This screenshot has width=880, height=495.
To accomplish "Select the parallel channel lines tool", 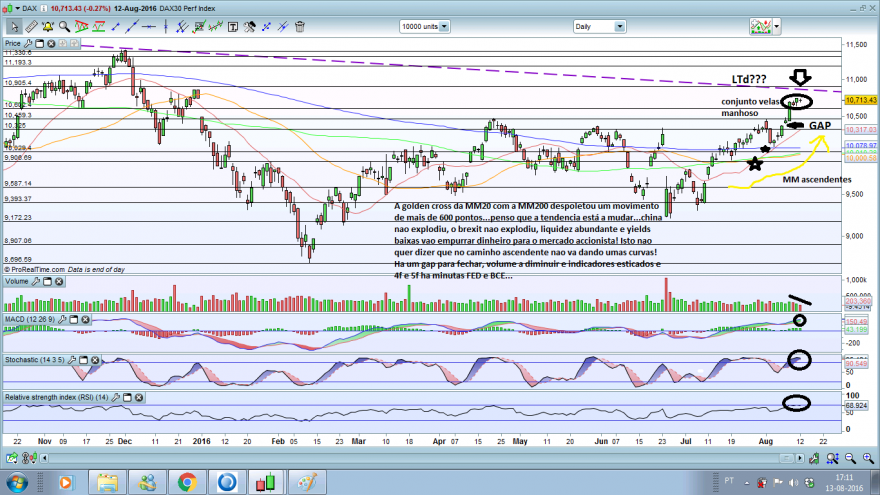I will 182,26.
